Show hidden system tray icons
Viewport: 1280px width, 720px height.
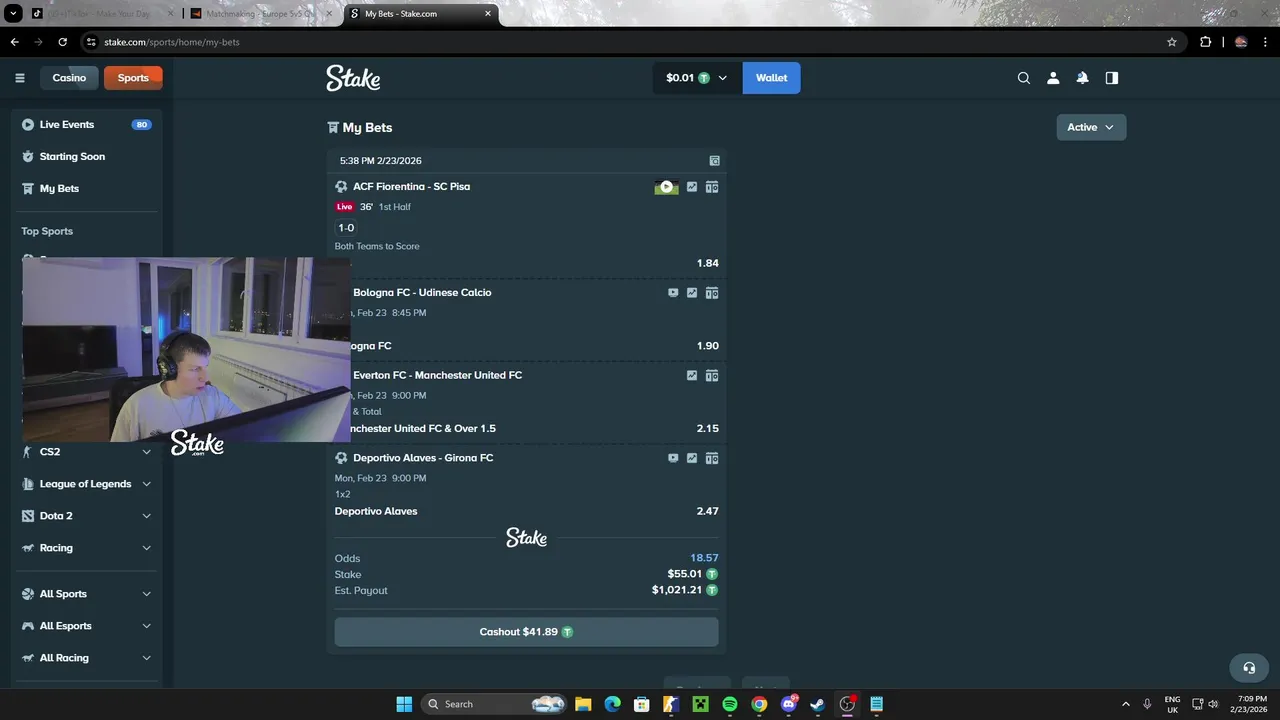coord(1126,704)
